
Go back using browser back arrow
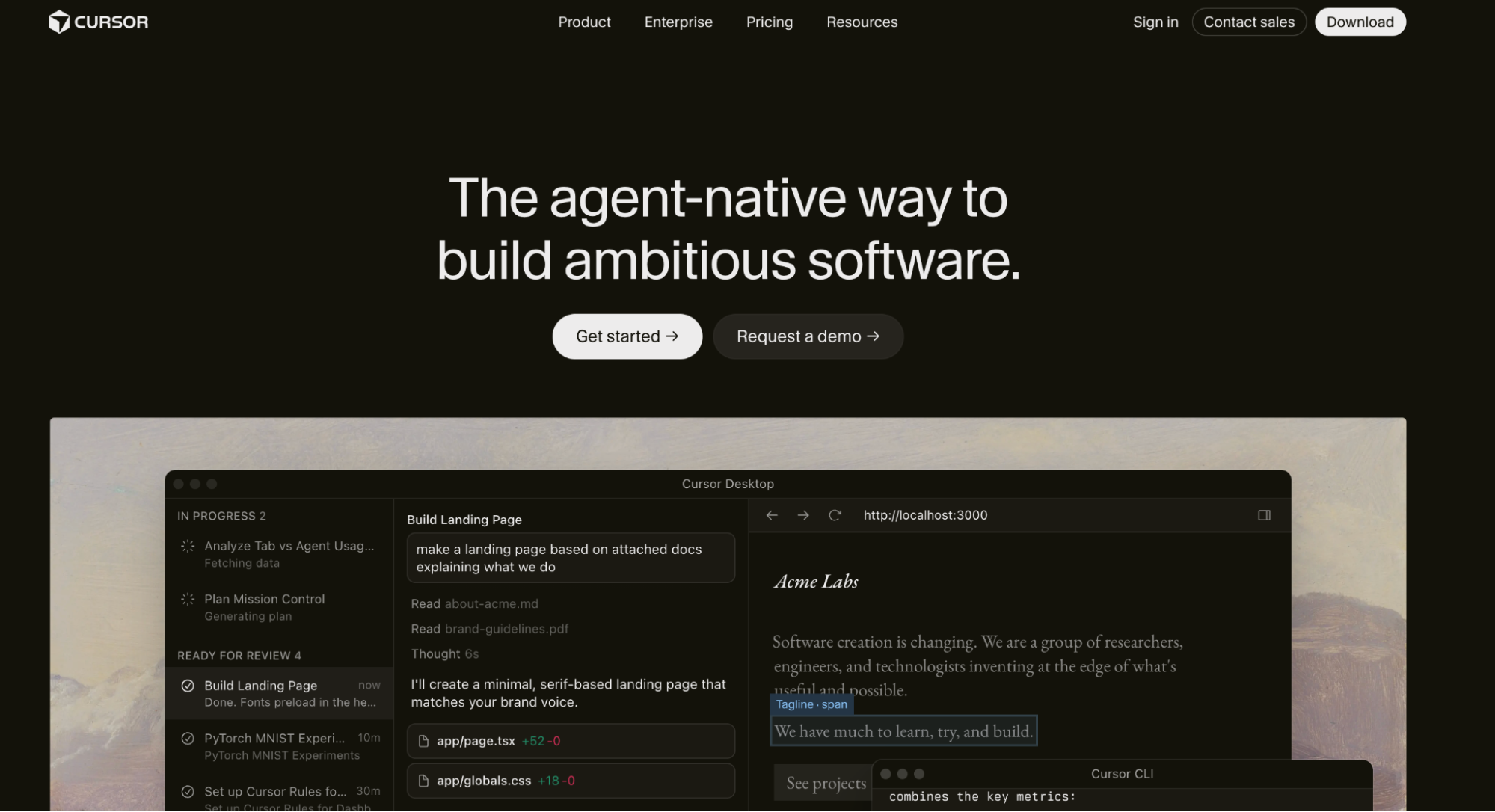772,515
